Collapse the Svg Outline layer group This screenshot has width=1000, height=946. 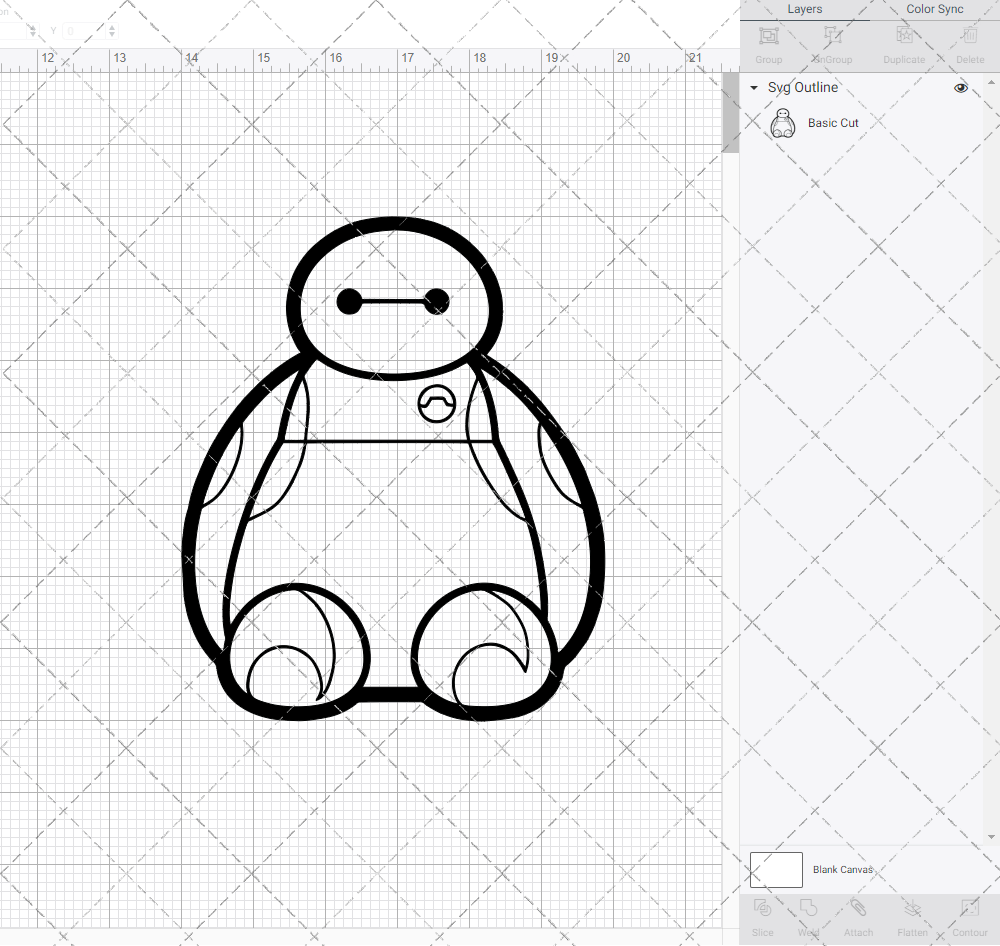click(x=753, y=88)
